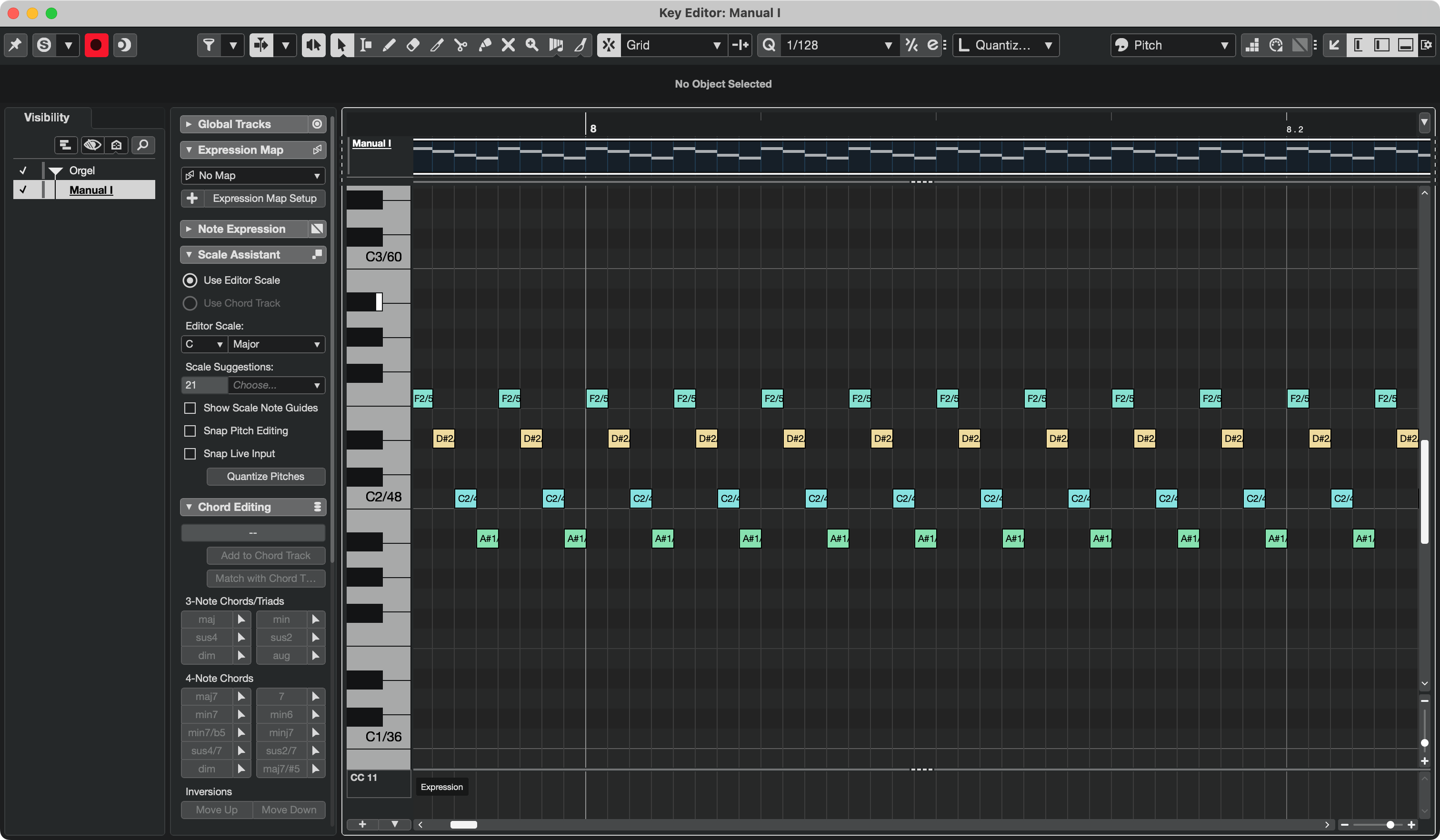
Task: Click the Quantize Pitches button
Action: (266, 477)
